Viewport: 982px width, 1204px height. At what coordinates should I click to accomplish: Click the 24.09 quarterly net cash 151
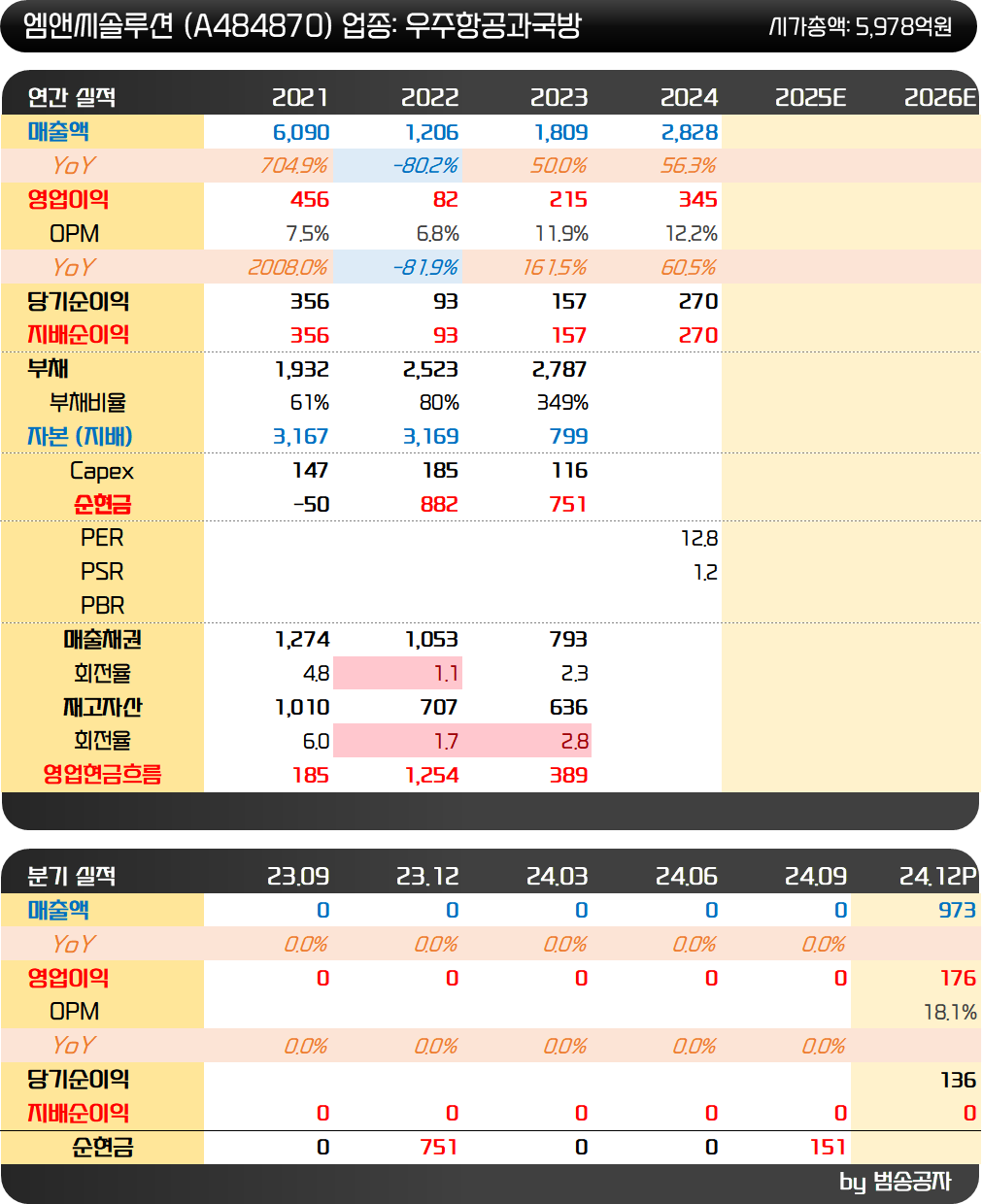[829, 1148]
